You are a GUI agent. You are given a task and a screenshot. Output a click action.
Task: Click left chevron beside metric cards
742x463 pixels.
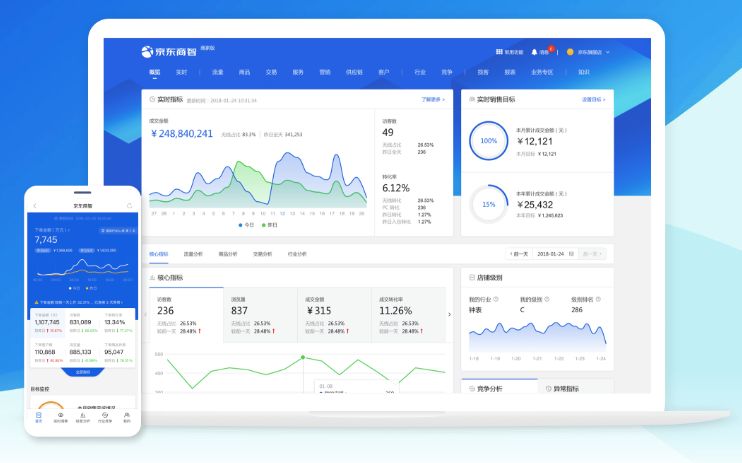[145, 314]
